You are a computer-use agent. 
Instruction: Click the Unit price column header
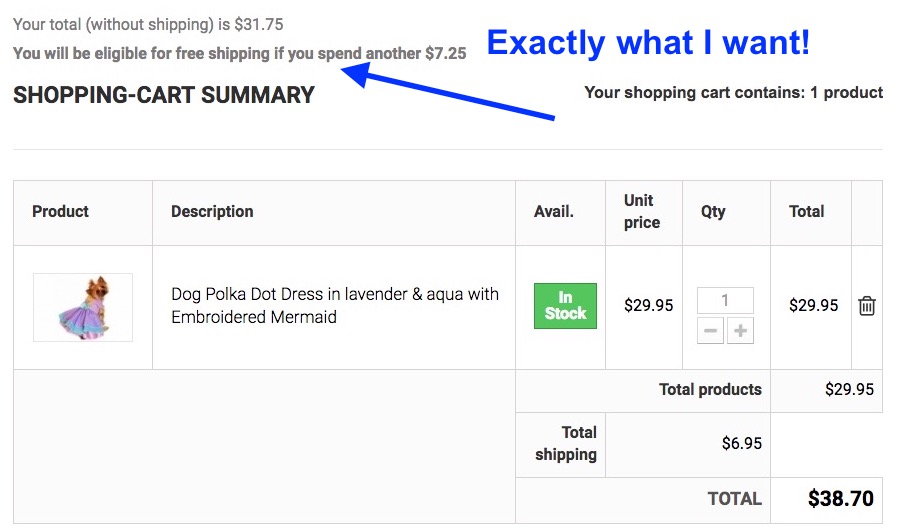(x=642, y=212)
